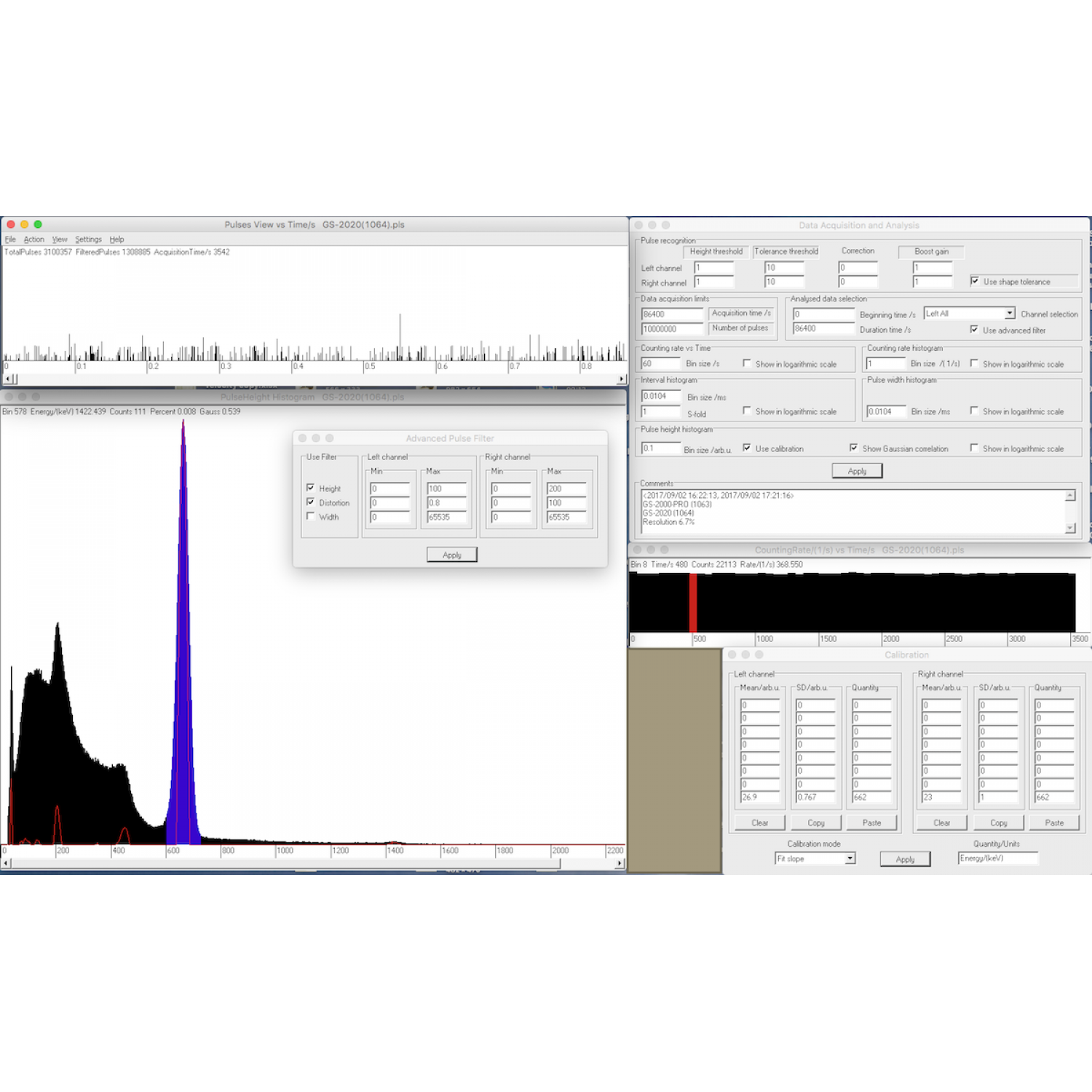
Task: Click right scroll arrow in Pulses View
Action: click(621, 379)
